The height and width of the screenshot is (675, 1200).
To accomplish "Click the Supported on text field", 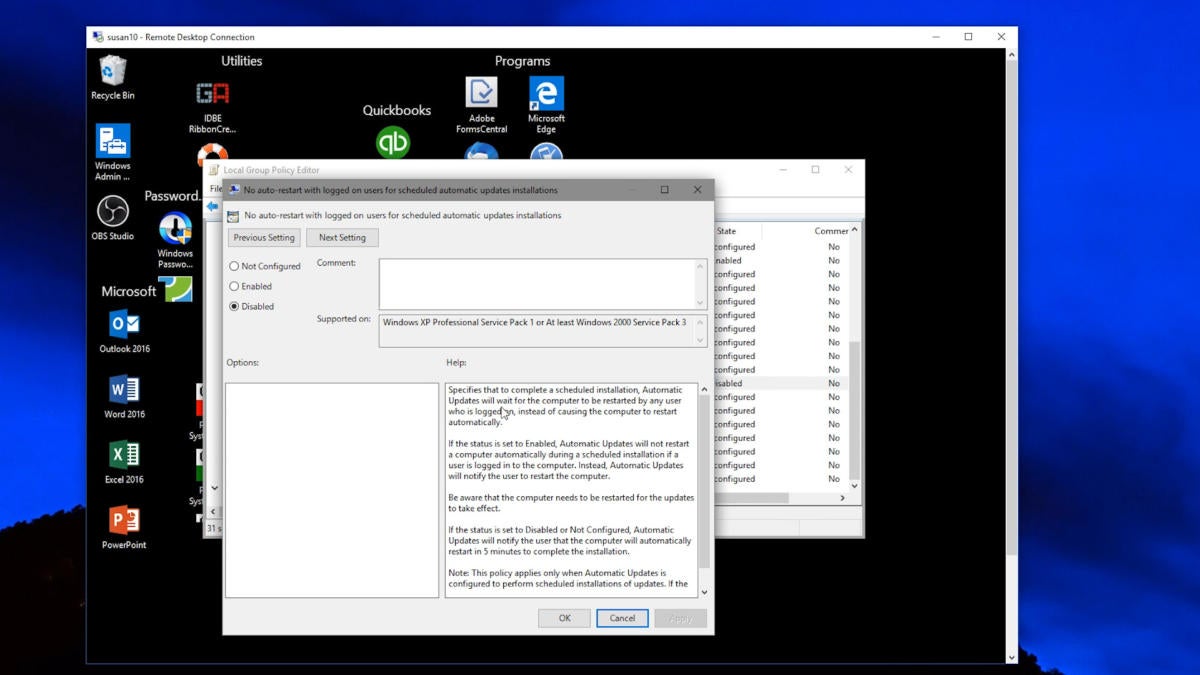I will click(x=536, y=331).
